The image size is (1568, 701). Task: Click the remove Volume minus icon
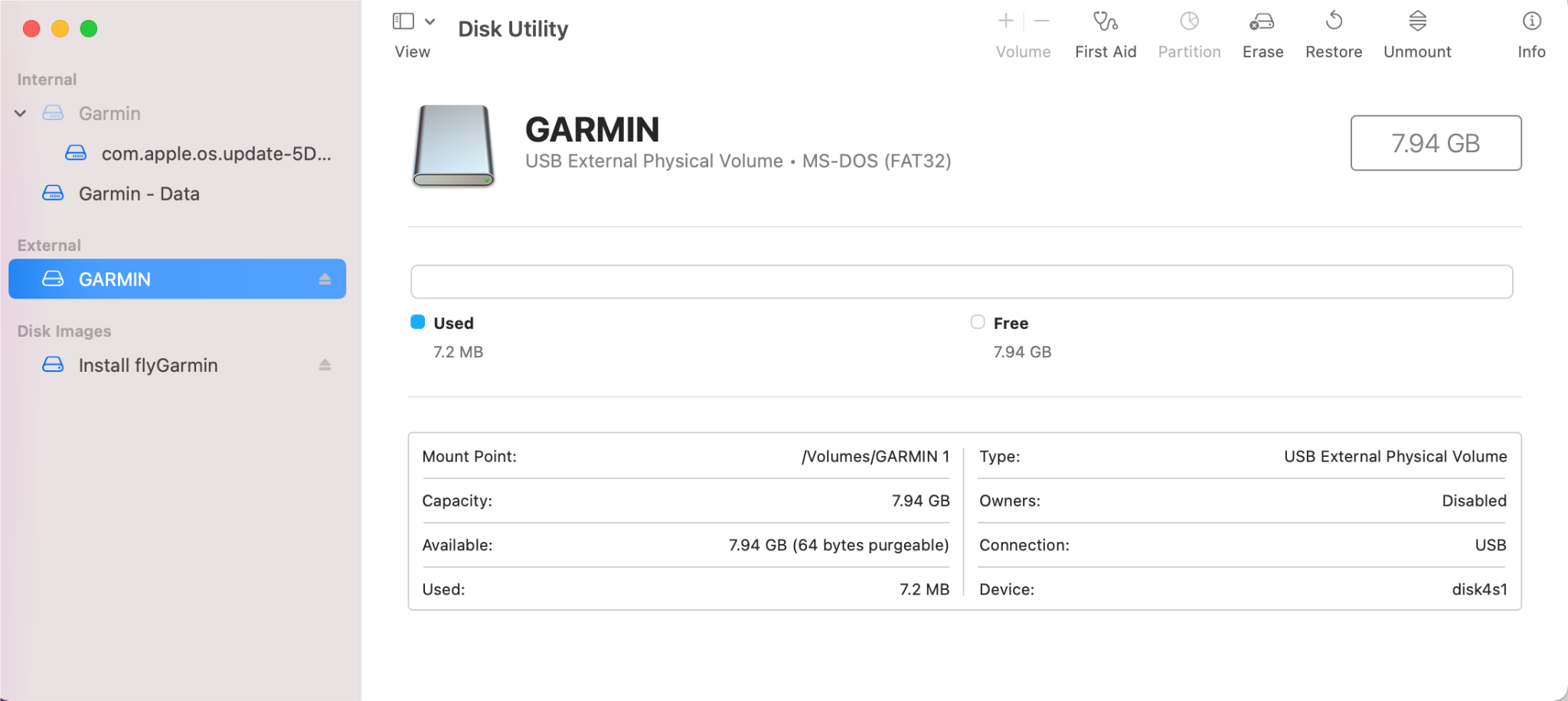coord(1041,21)
